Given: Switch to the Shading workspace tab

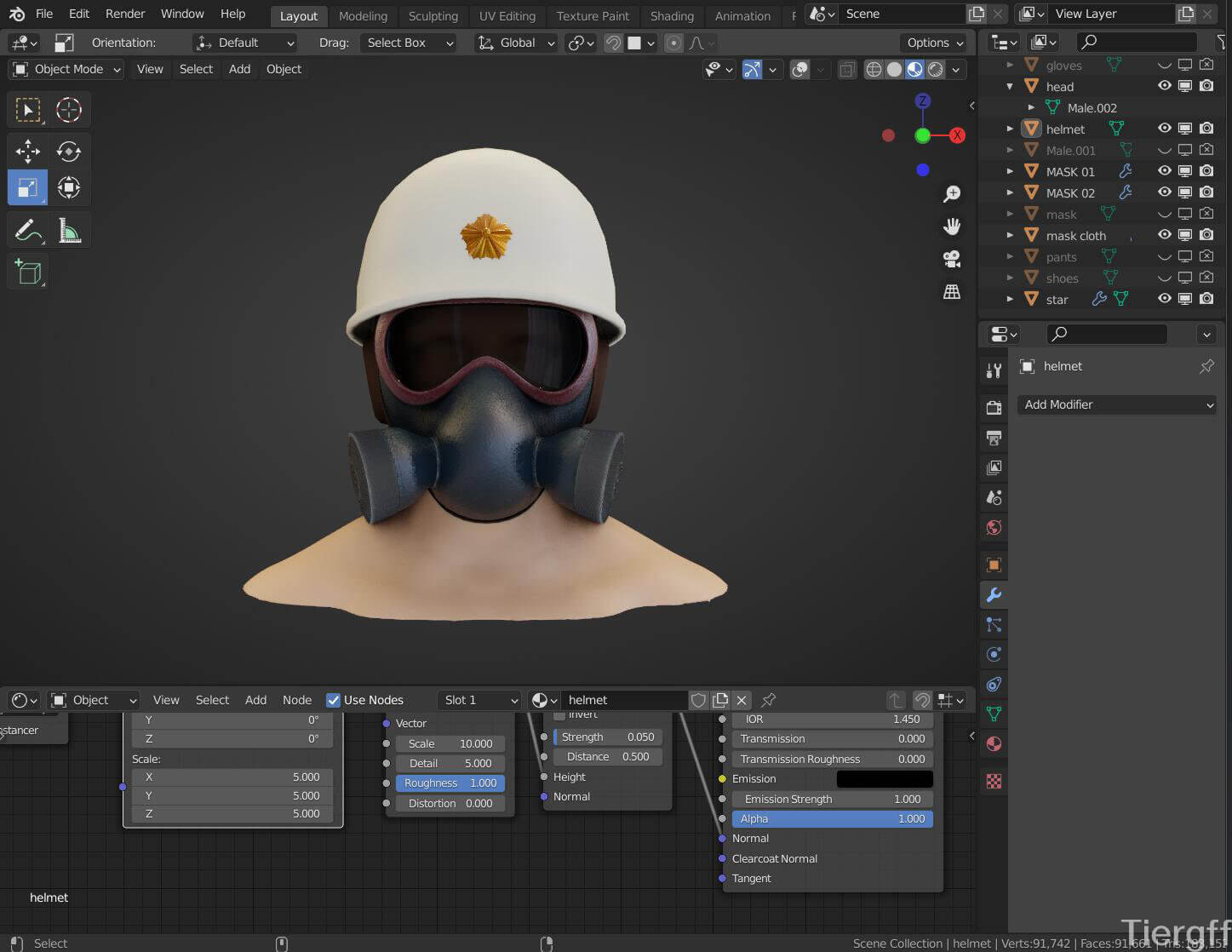Looking at the screenshot, I should 671,15.
